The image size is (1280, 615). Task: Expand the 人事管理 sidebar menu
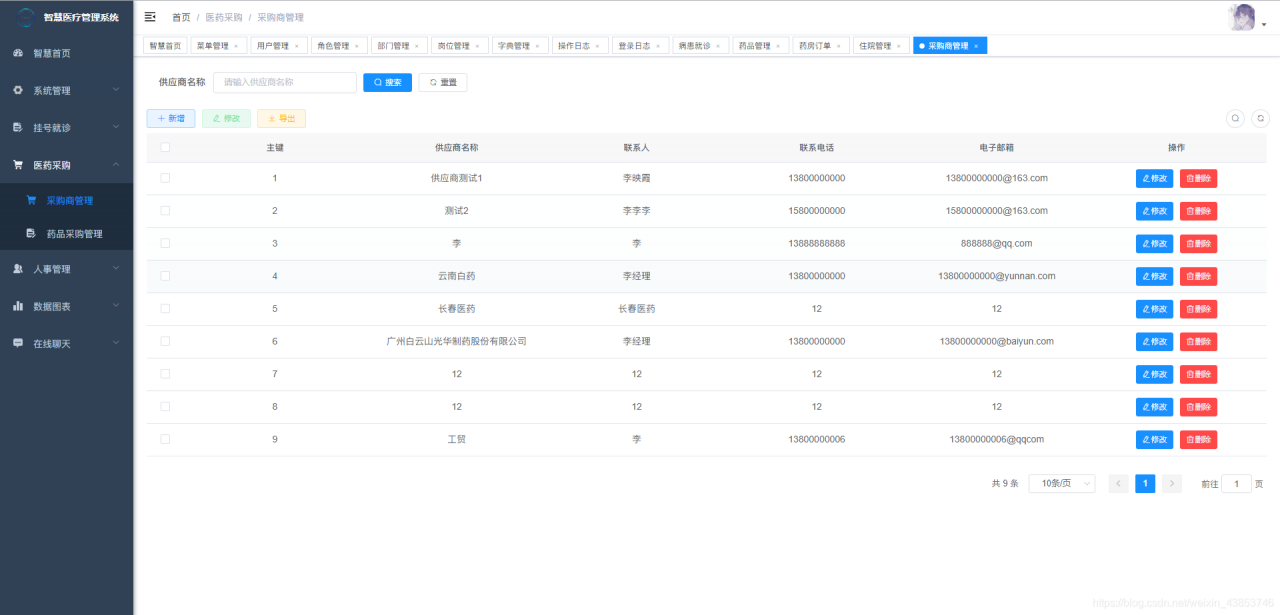66,269
